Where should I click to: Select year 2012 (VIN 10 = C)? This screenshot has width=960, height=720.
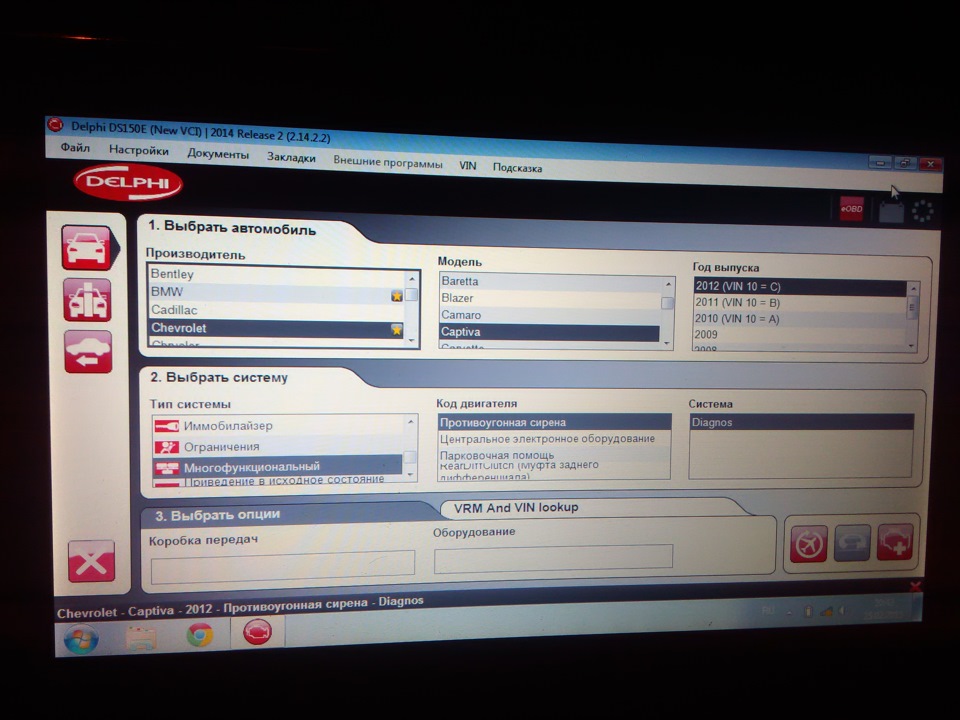click(x=800, y=286)
